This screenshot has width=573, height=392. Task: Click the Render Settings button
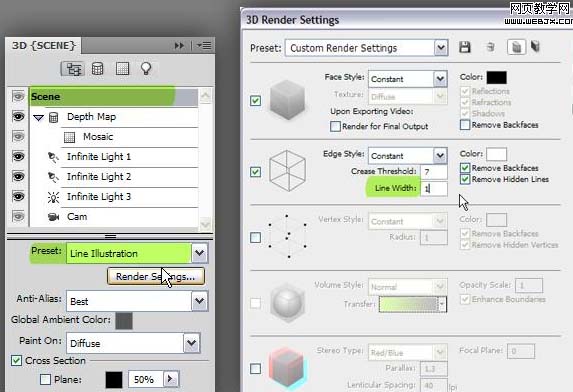(156, 277)
